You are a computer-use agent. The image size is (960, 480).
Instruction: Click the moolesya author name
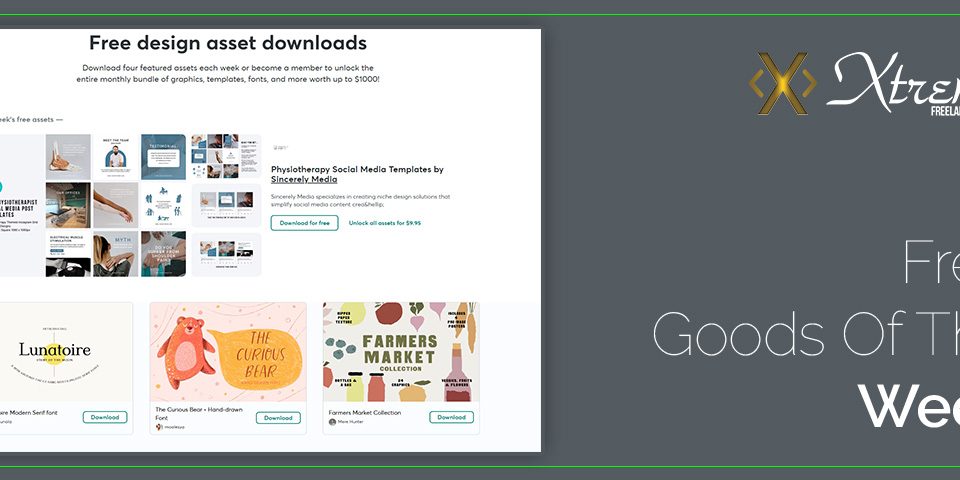click(173, 427)
